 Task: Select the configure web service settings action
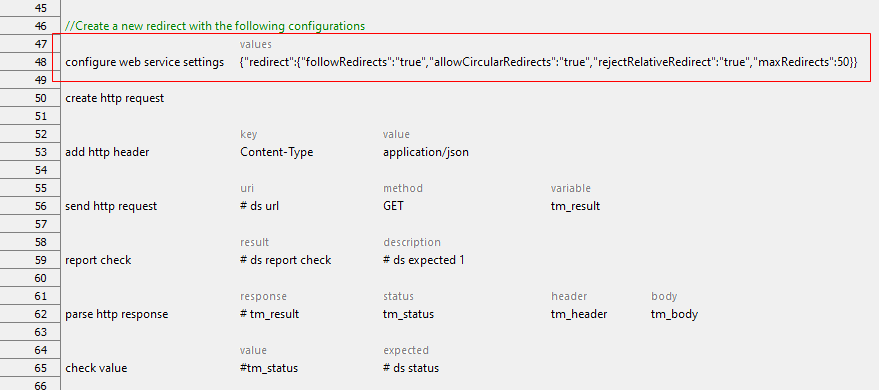[145, 62]
